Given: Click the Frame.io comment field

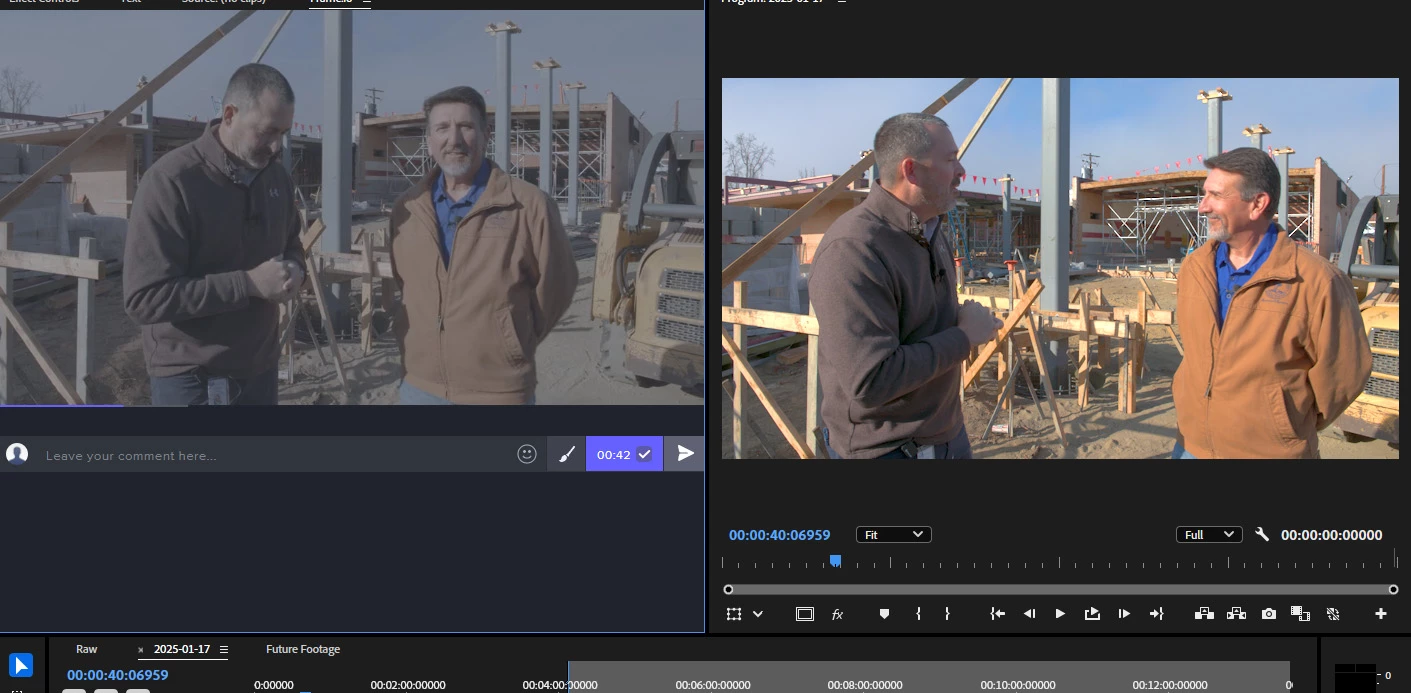Looking at the screenshot, I should [275, 455].
